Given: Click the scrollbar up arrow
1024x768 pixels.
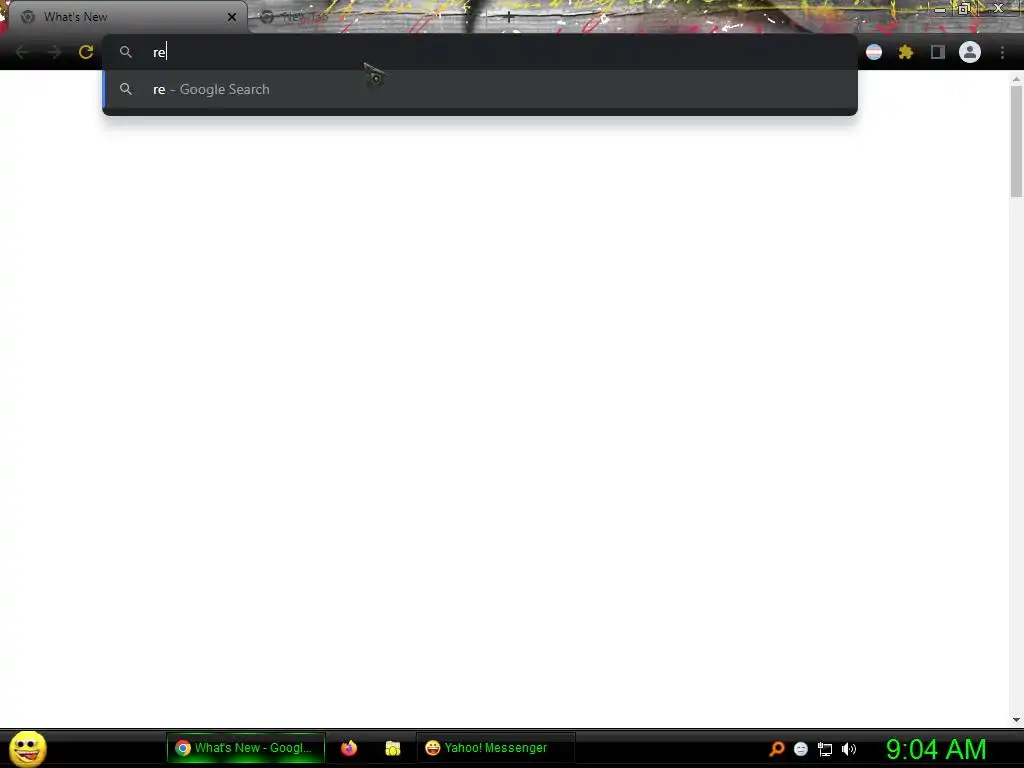Looking at the screenshot, I should click(1016, 79).
